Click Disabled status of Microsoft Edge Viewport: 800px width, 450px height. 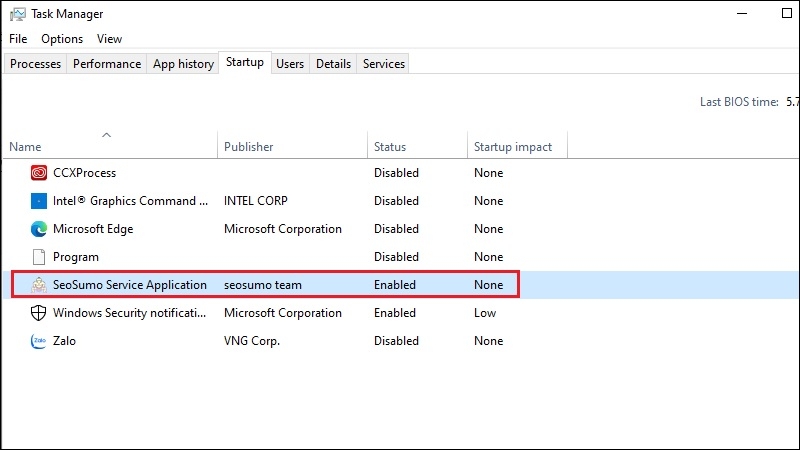pyautogui.click(x=396, y=229)
